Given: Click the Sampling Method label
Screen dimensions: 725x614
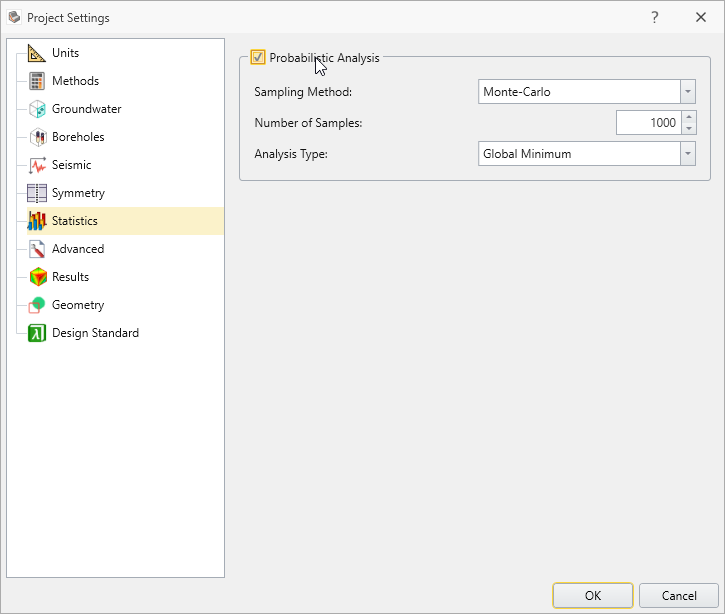Looking at the screenshot, I should pos(303,92).
